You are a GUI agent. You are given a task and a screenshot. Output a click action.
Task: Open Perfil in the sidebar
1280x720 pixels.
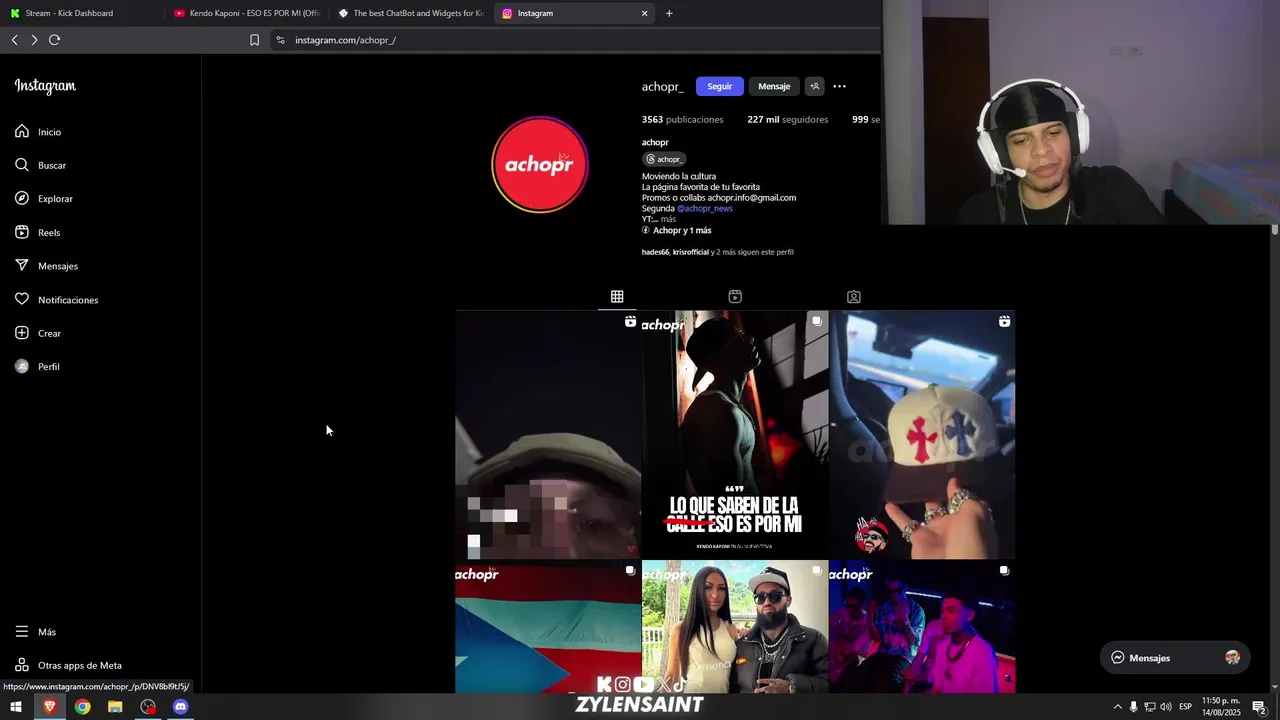coord(38,366)
